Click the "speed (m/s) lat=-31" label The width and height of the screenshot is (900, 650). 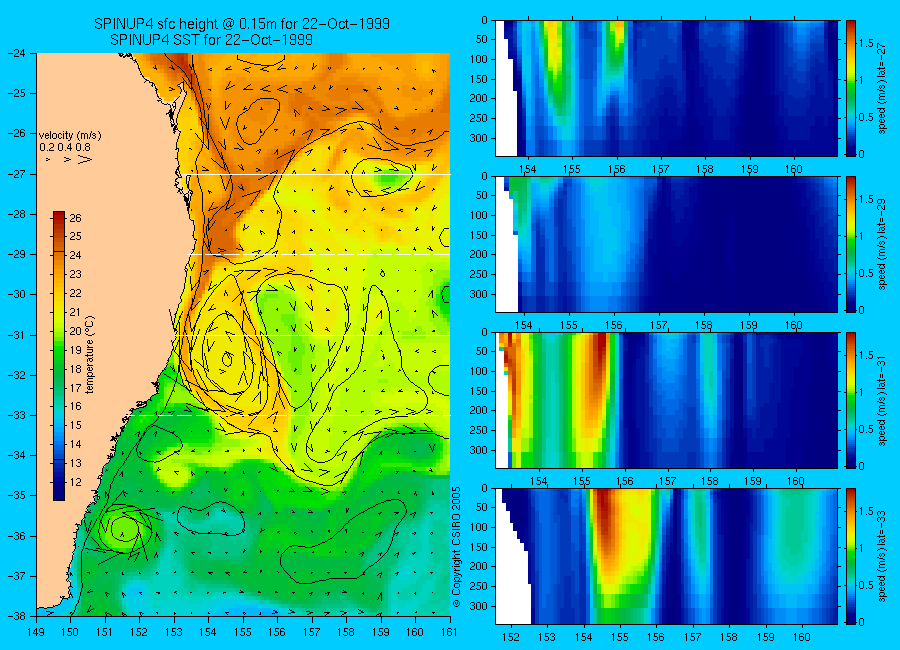883,400
